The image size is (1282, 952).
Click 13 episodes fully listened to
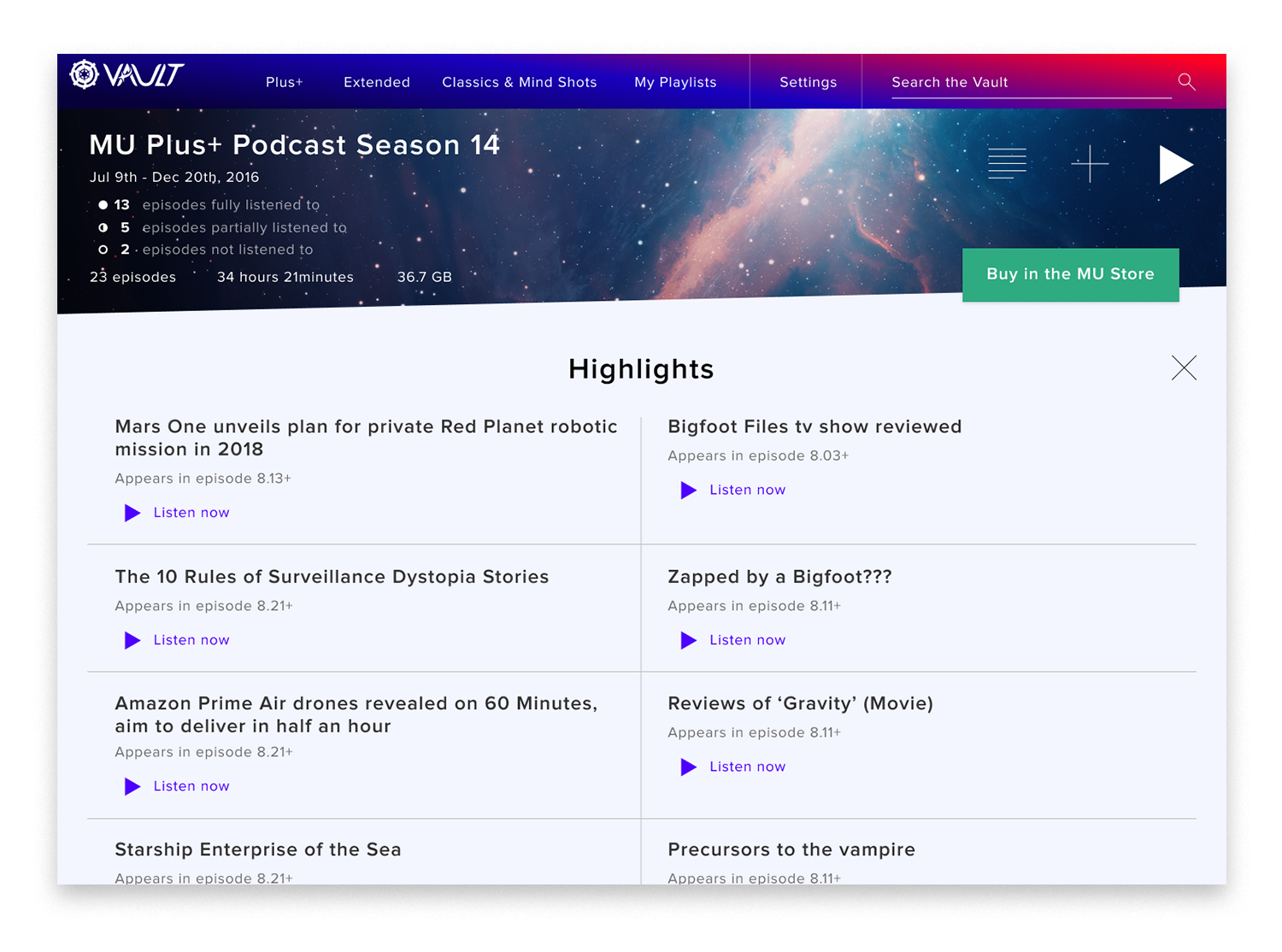tap(209, 205)
